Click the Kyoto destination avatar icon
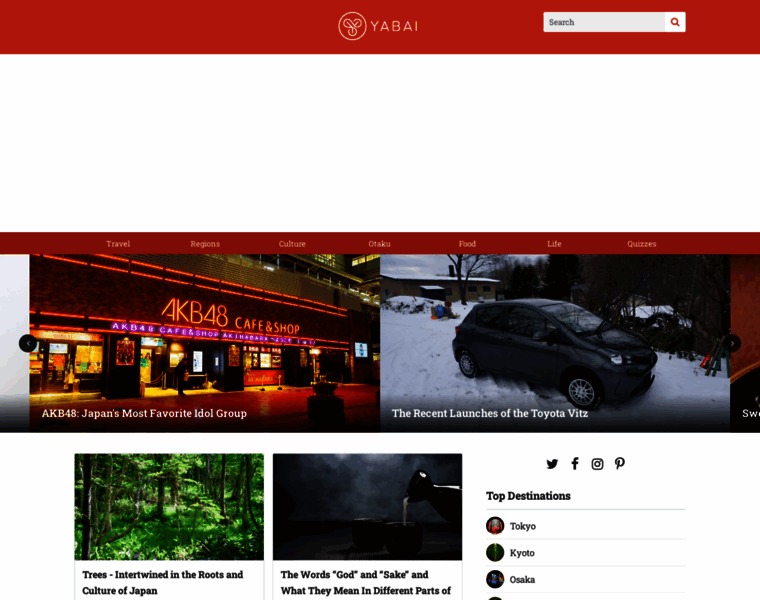This screenshot has width=760, height=600. [x=495, y=553]
